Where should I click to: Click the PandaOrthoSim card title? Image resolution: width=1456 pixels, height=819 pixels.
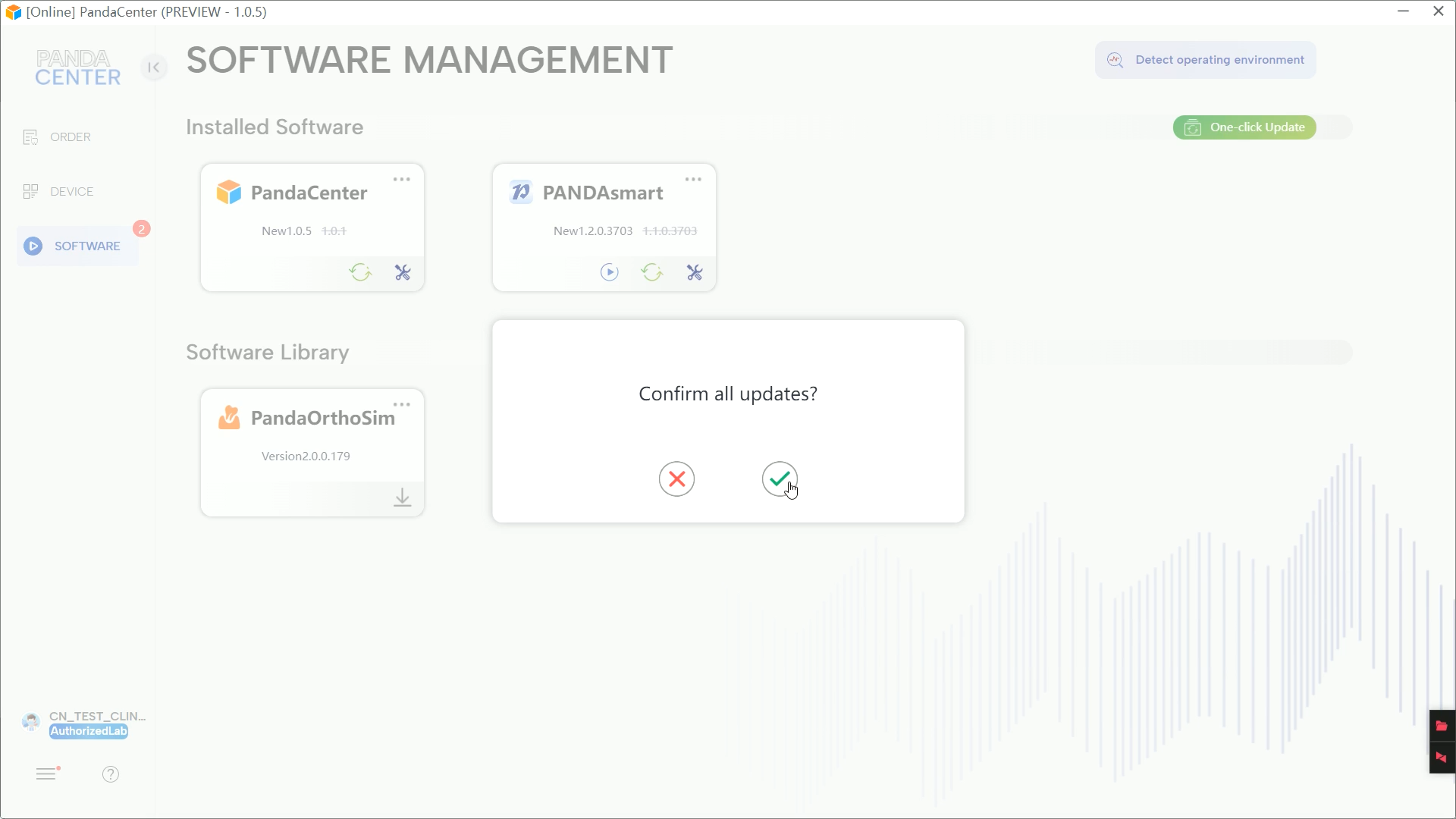click(x=323, y=418)
